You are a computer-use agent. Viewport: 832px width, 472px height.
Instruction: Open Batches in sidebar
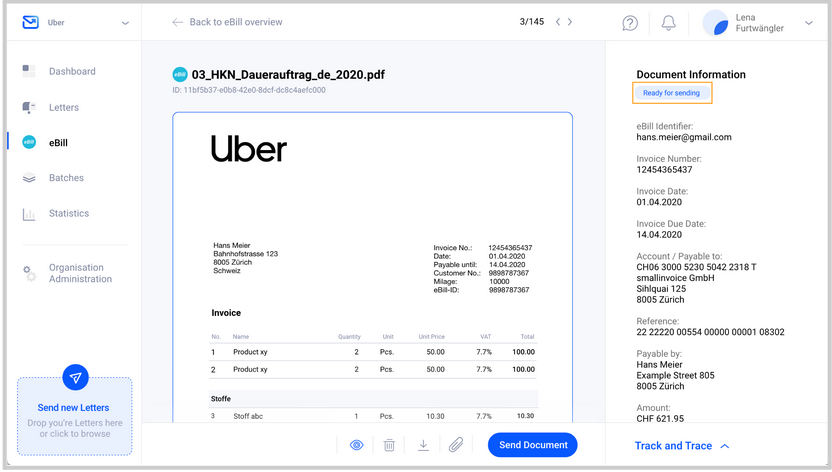click(x=66, y=178)
